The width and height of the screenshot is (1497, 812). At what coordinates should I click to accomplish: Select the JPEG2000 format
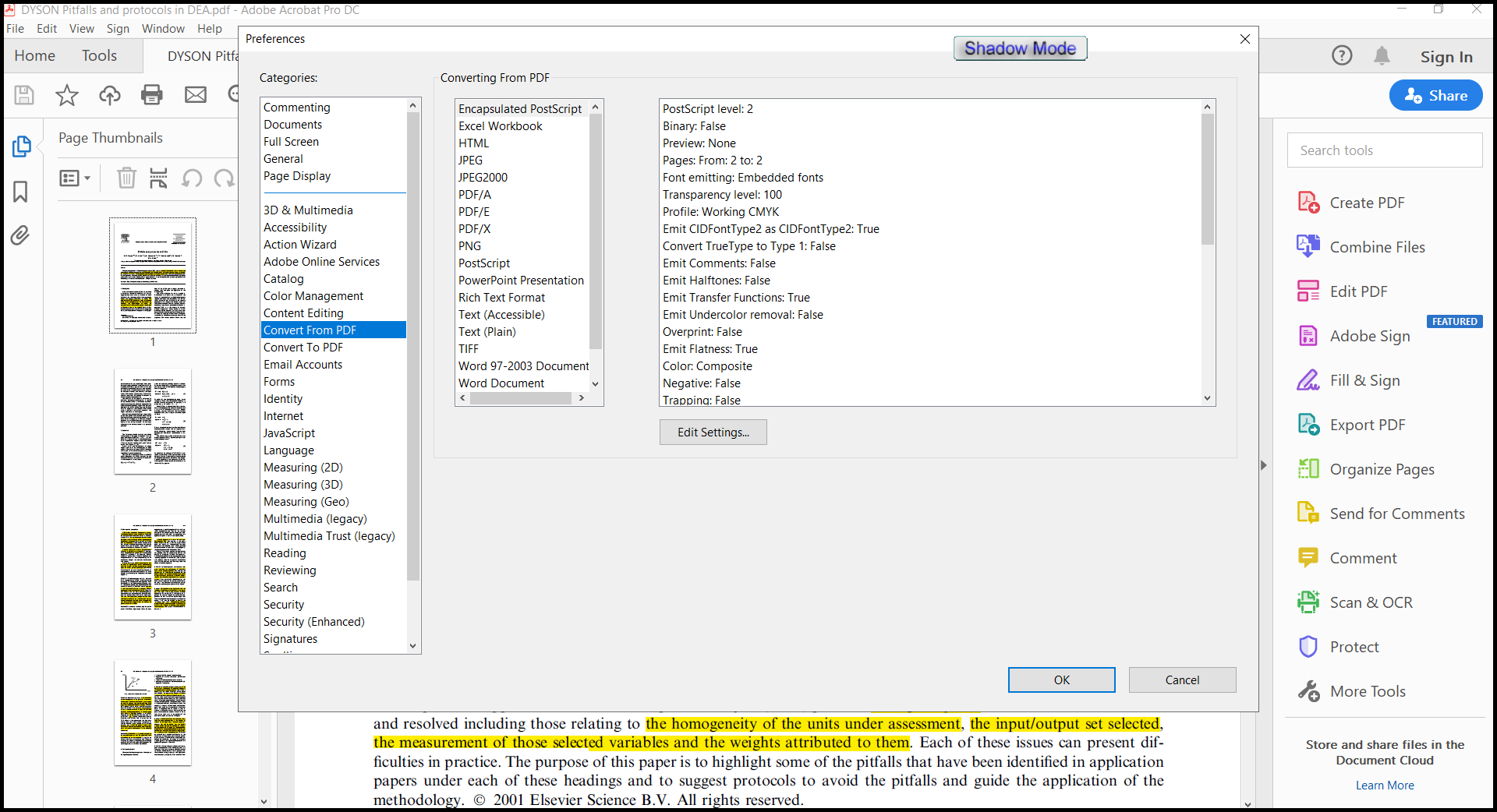pos(522,178)
